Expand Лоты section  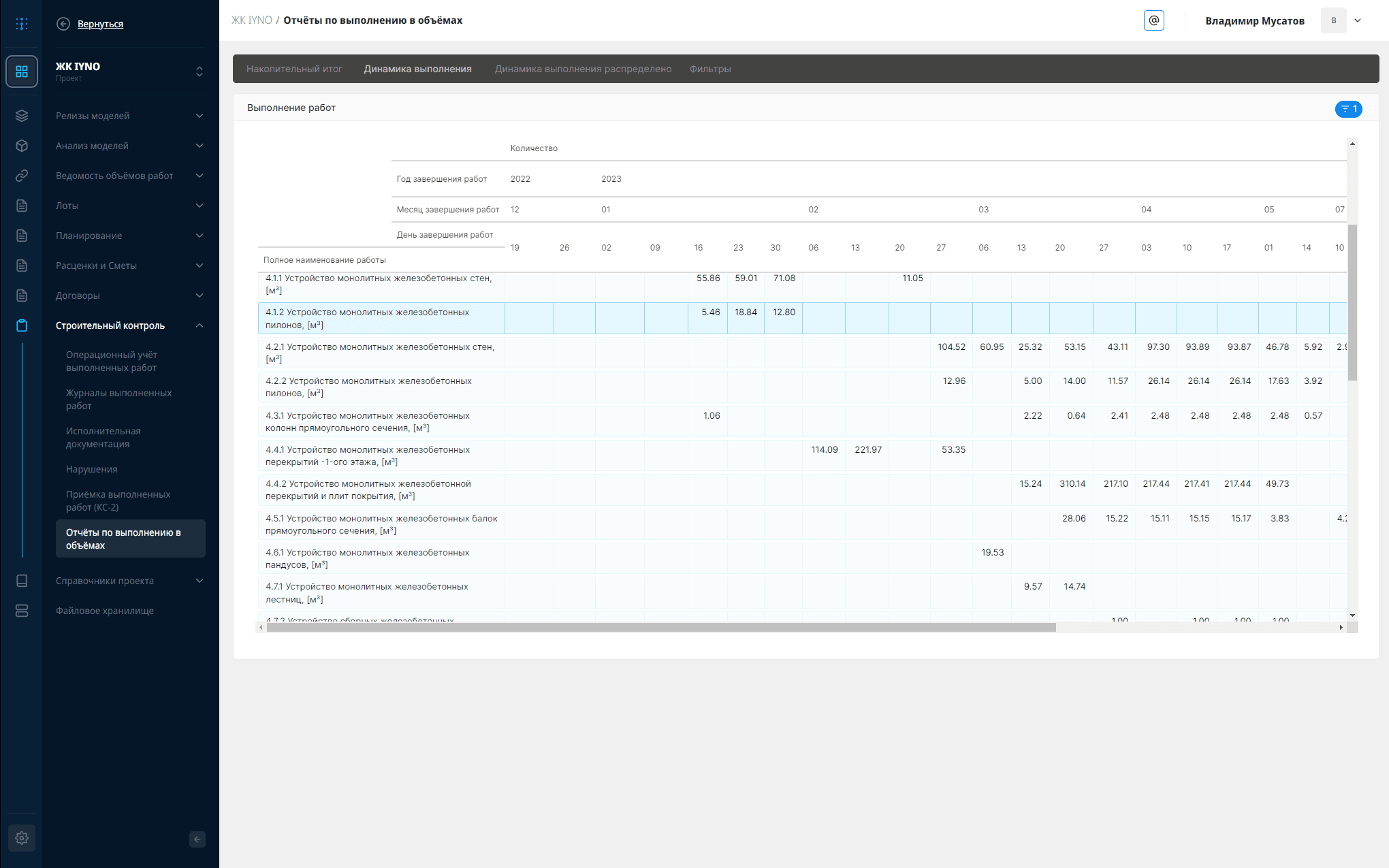199,206
